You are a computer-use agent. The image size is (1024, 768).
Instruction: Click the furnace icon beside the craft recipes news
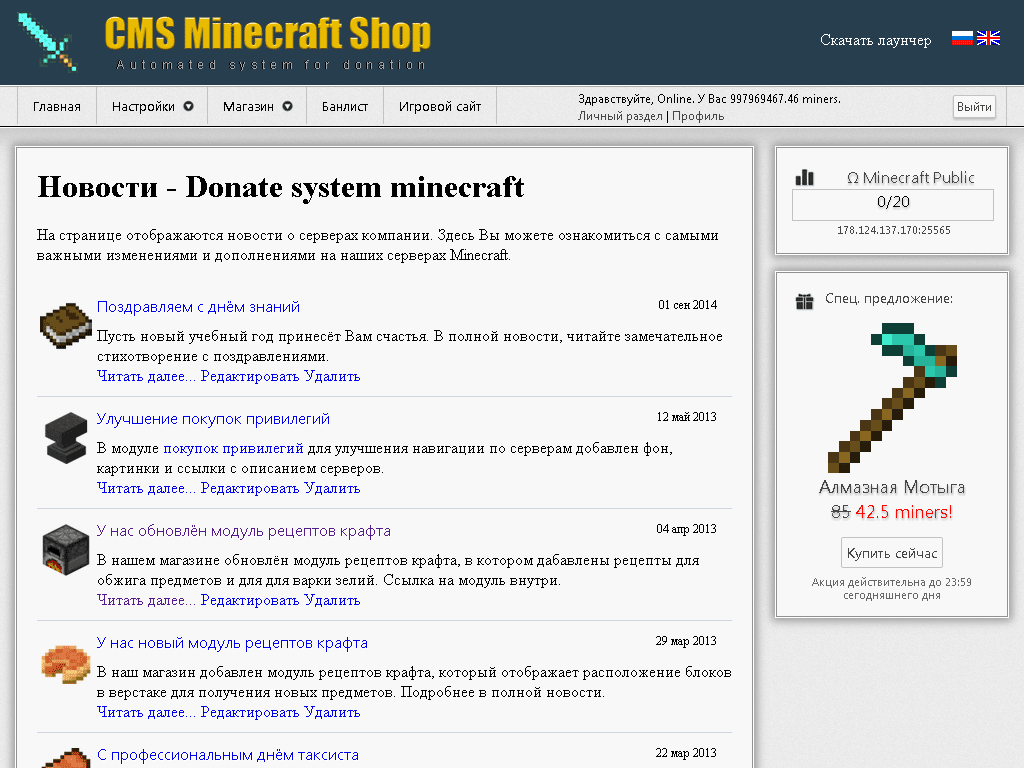(65, 549)
